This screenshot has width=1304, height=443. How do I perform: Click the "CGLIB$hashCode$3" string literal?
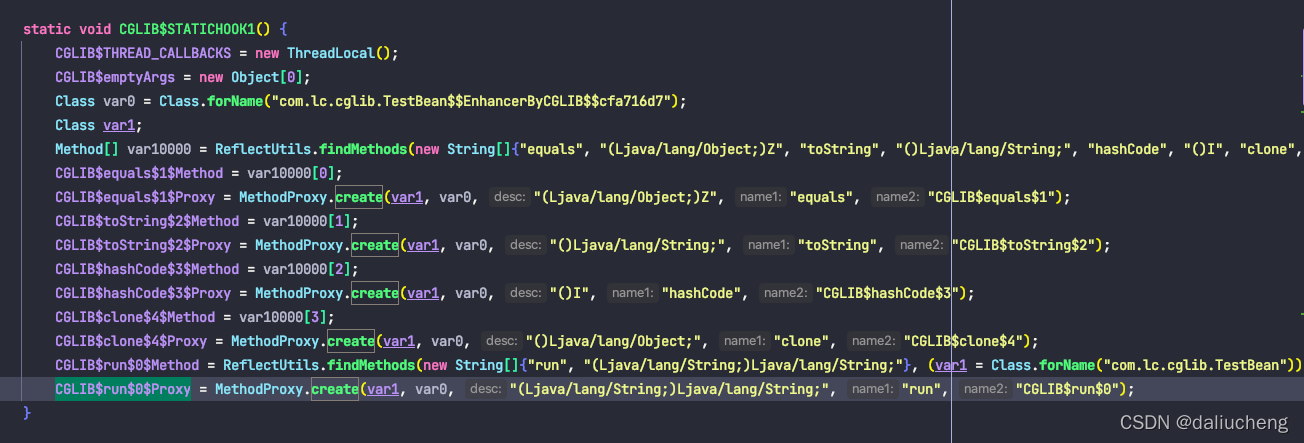coord(888,293)
